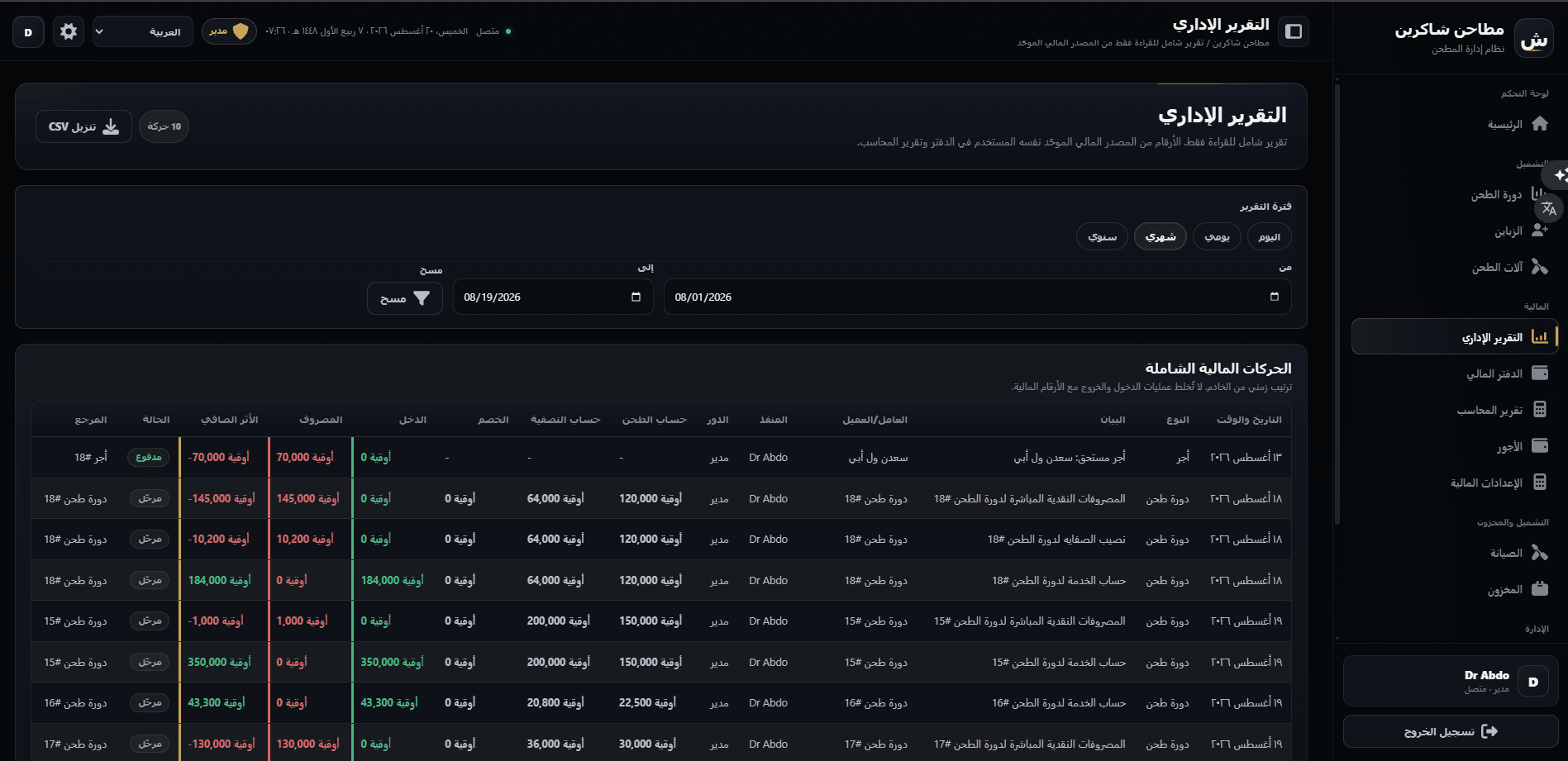Download the report with تنزيل CSV

pyautogui.click(x=83, y=126)
